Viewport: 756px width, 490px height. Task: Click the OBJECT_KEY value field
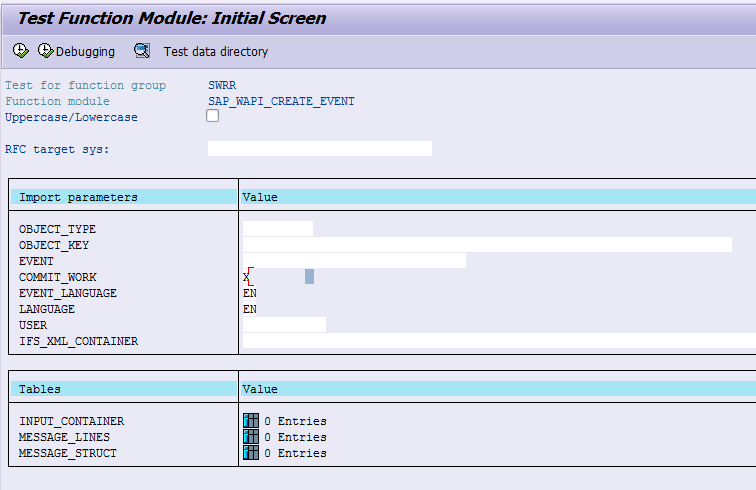[487, 245]
